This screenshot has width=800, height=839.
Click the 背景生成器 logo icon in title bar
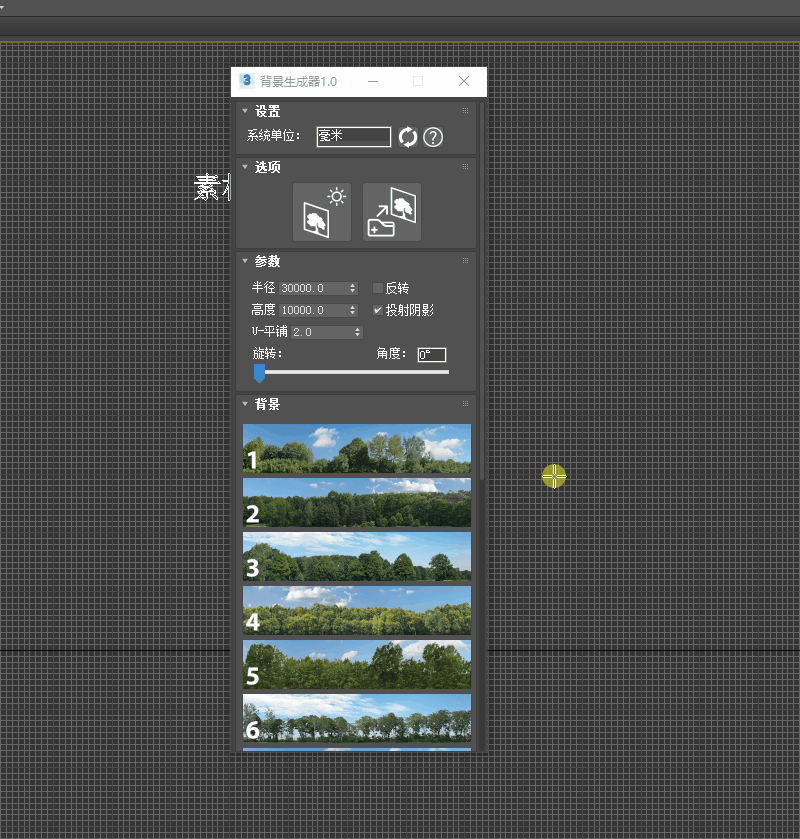(x=245, y=81)
